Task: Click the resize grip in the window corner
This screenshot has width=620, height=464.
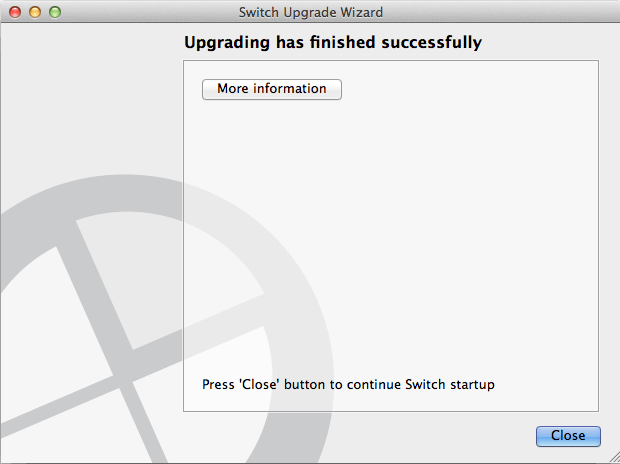Action: tap(614, 458)
